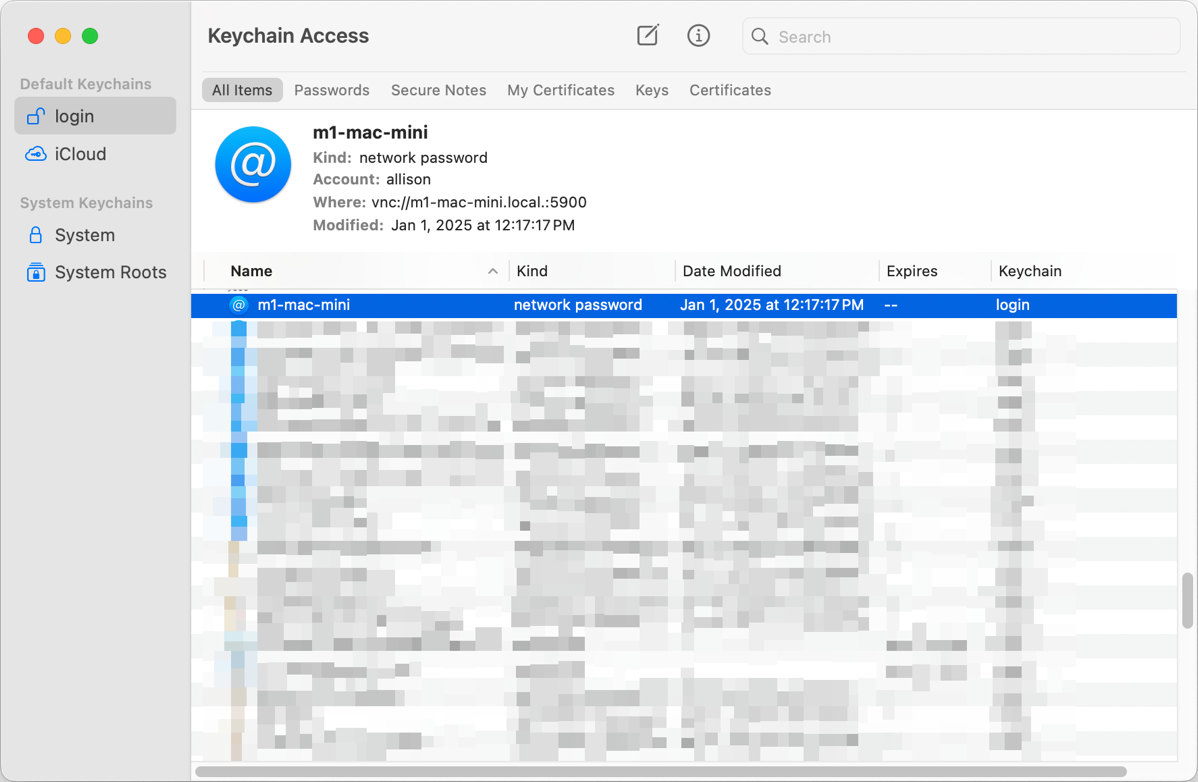Switch to the Passwords tab
This screenshot has width=1198, height=782.
pos(332,90)
